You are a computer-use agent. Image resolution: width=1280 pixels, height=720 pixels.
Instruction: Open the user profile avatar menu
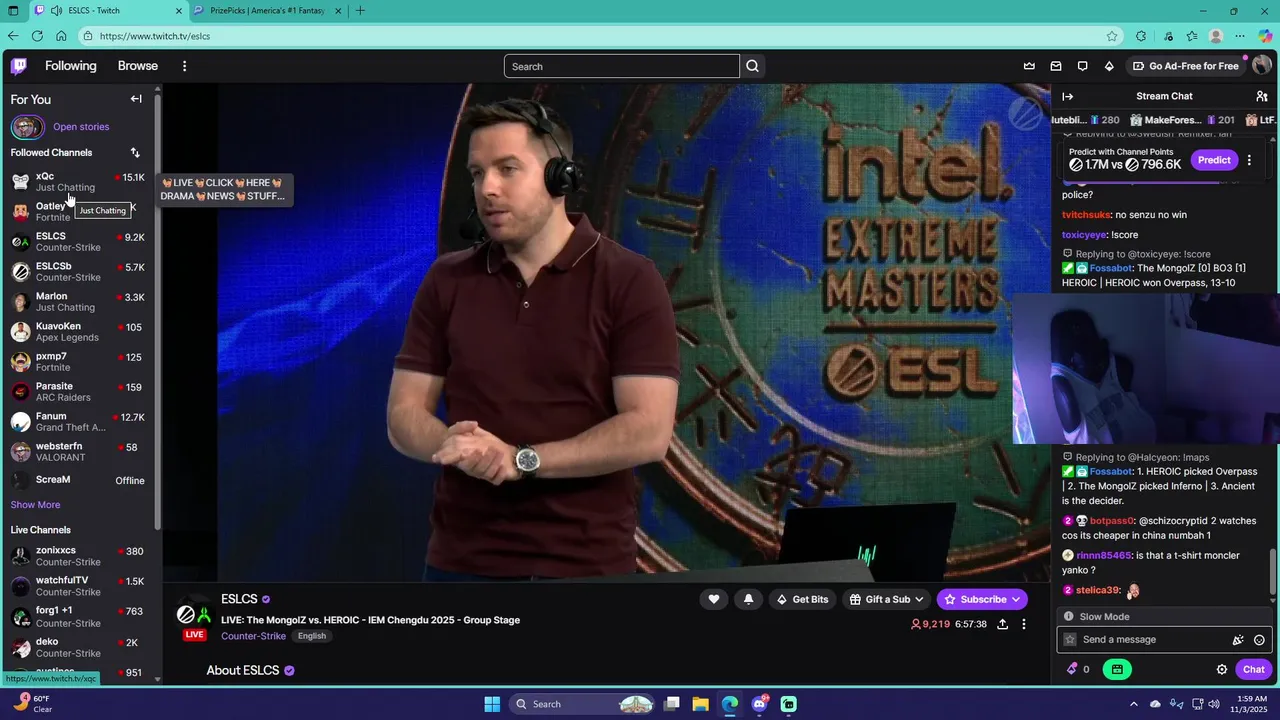(1262, 66)
